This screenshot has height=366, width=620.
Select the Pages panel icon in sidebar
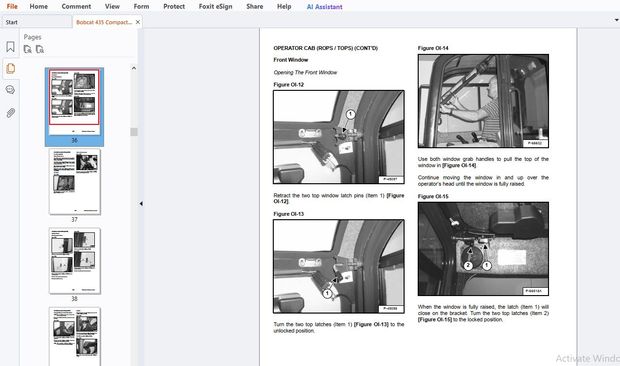coord(11,68)
